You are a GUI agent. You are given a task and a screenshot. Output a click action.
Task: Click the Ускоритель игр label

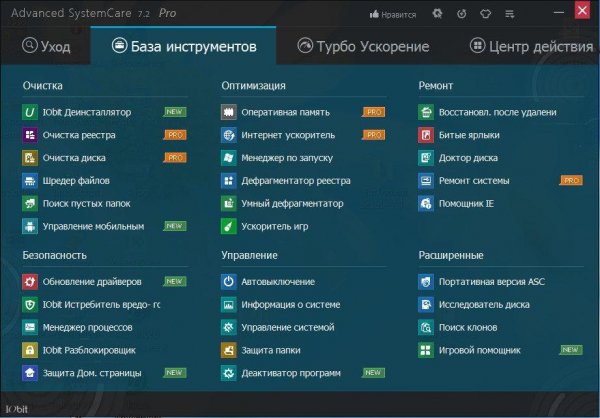275,226
